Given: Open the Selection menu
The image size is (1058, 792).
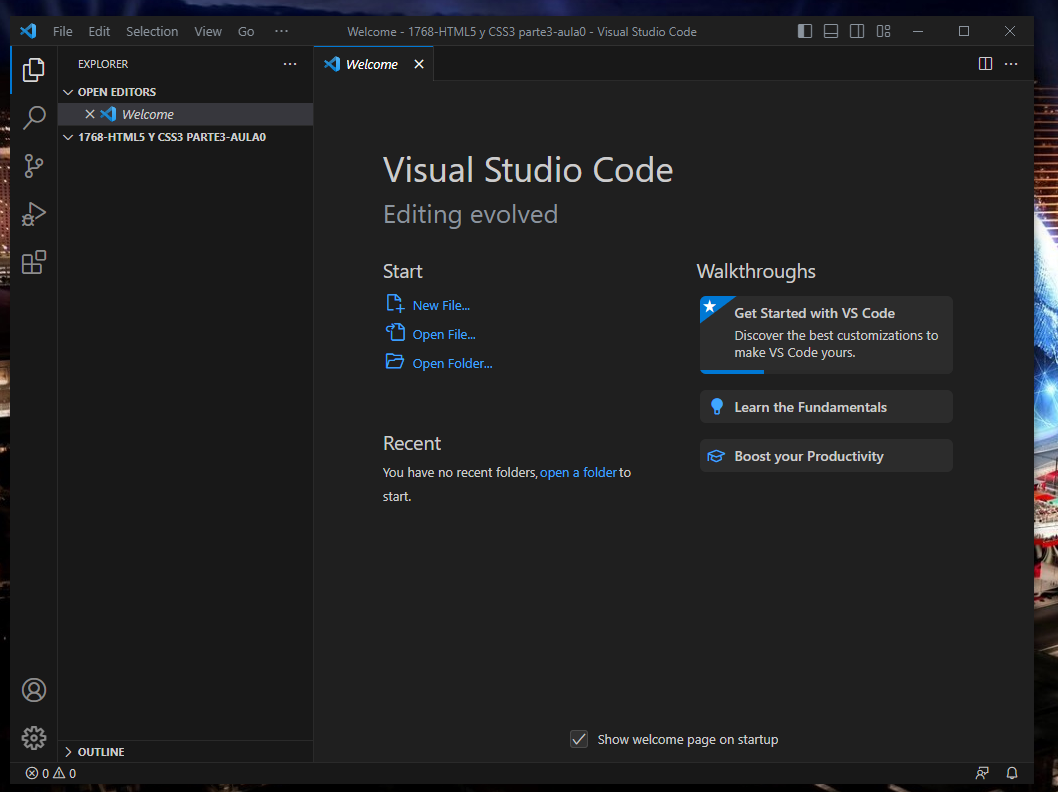Looking at the screenshot, I should tap(152, 32).
